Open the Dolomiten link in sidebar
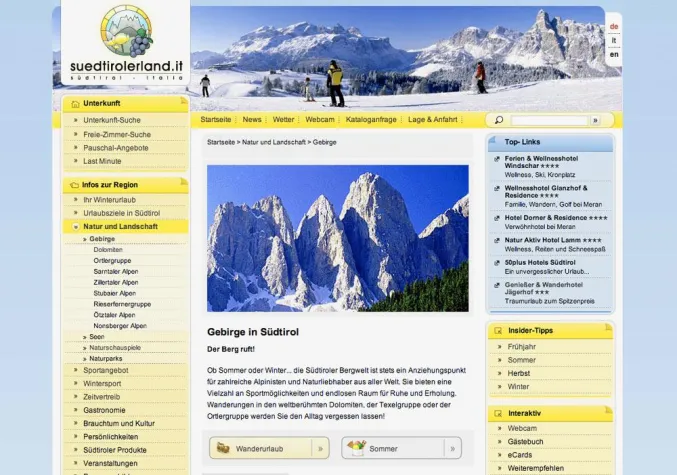 (x=108, y=250)
